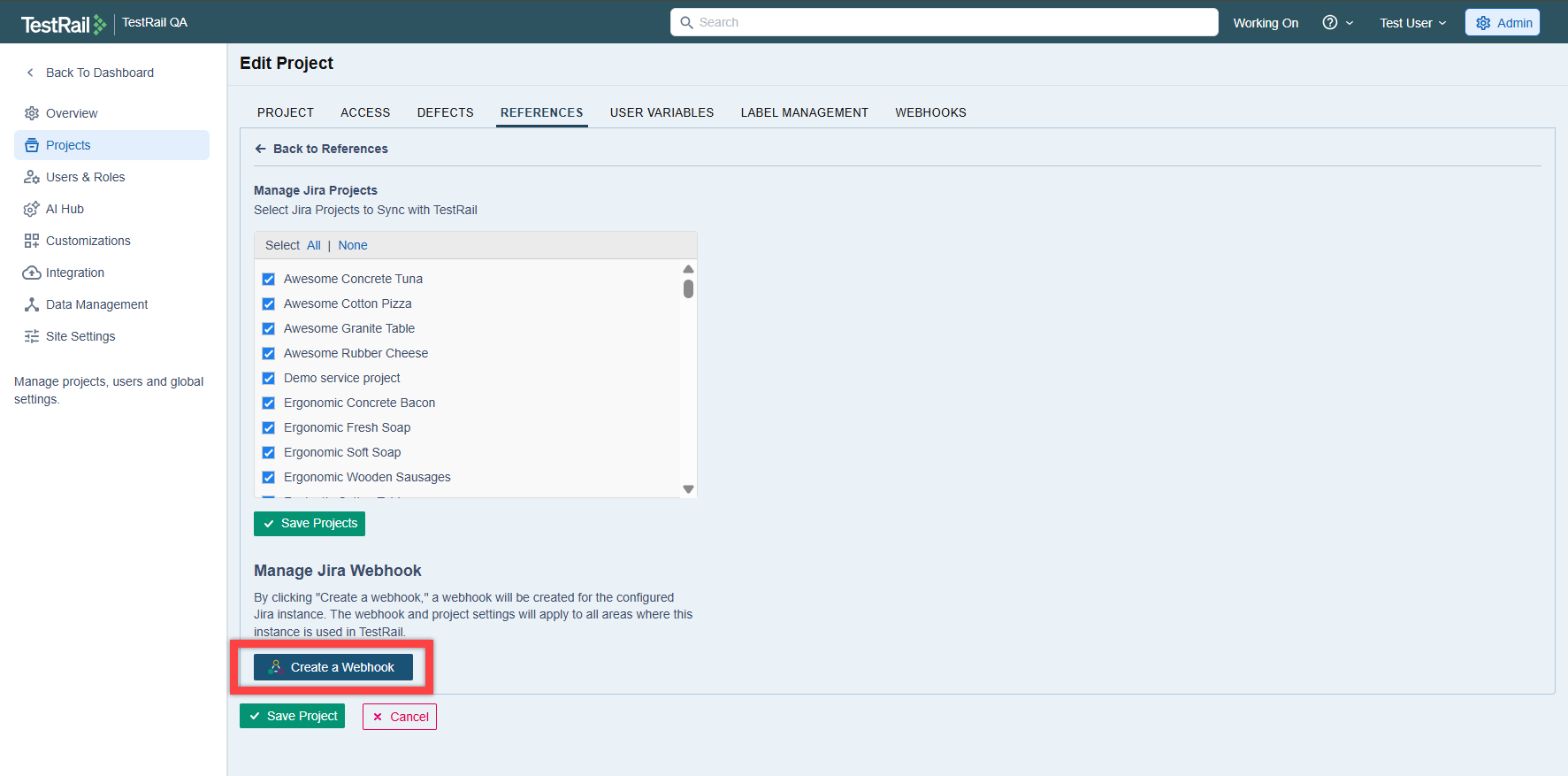Uncheck Awesome Granite Table
Viewport: 1568px width, 776px height.
(x=269, y=328)
